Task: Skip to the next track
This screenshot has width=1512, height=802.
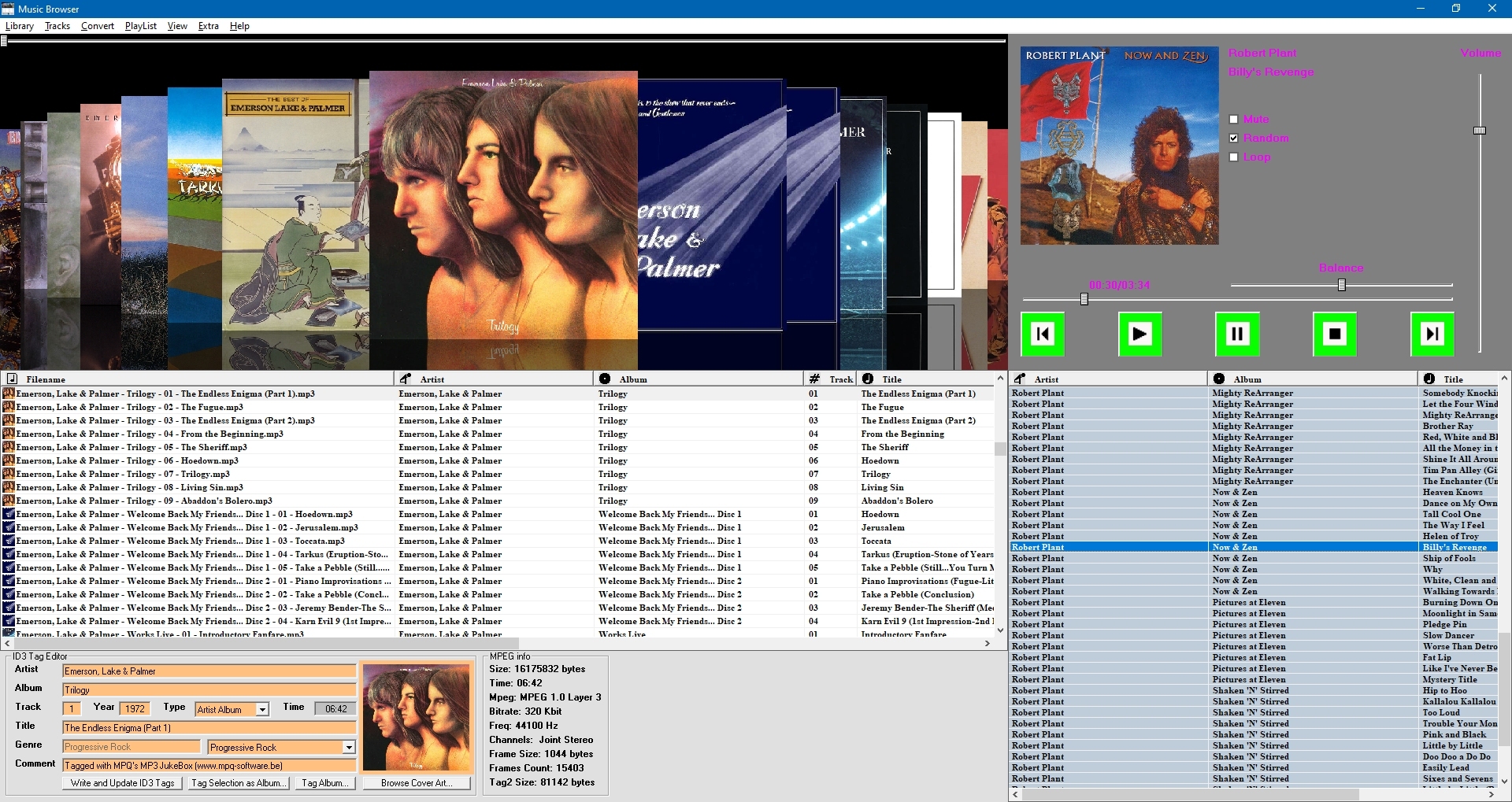Action: pyautogui.click(x=1432, y=334)
